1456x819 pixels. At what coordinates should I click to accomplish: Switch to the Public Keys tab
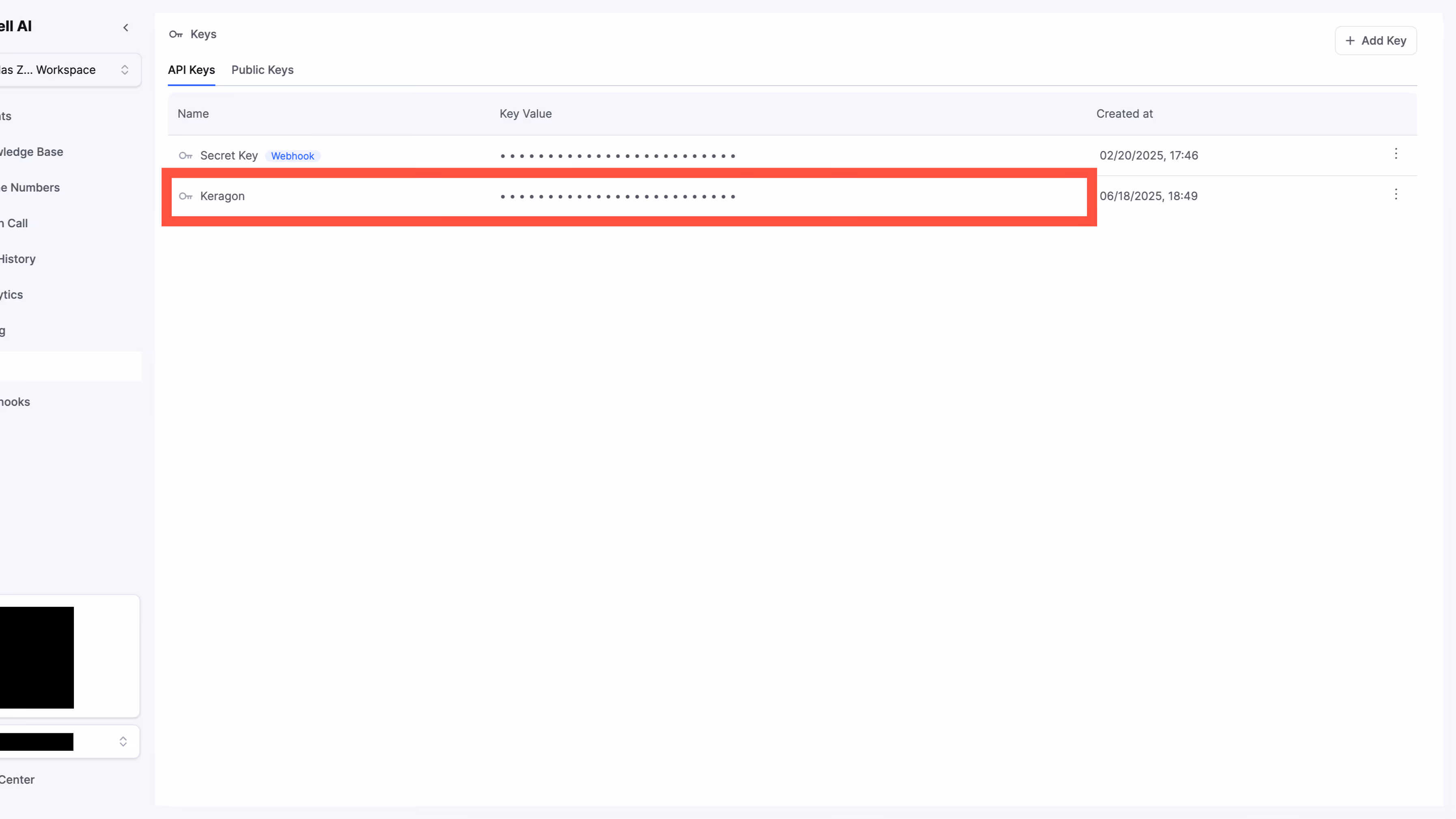click(262, 69)
